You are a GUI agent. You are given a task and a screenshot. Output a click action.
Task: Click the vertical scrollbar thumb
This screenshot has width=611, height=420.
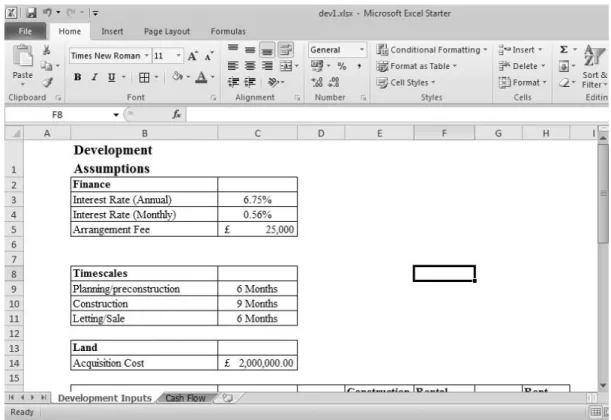click(x=603, y=193)
